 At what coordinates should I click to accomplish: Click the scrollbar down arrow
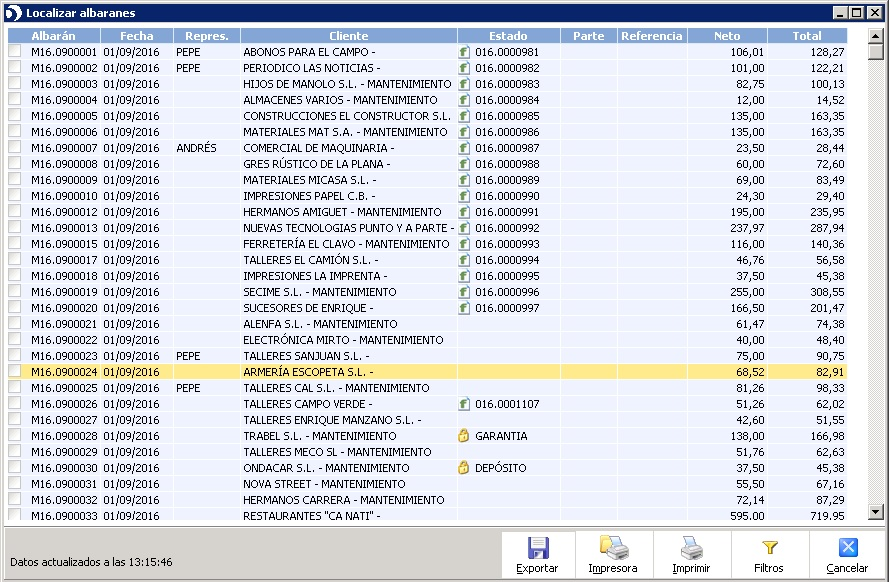click(876, 512)
